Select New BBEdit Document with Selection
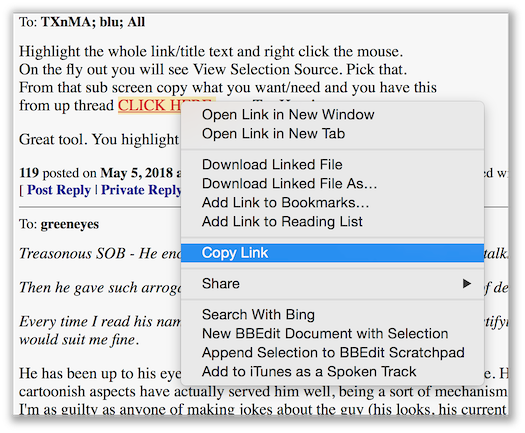The width and height of the screenshot is (525, 433). coord(332,334)
